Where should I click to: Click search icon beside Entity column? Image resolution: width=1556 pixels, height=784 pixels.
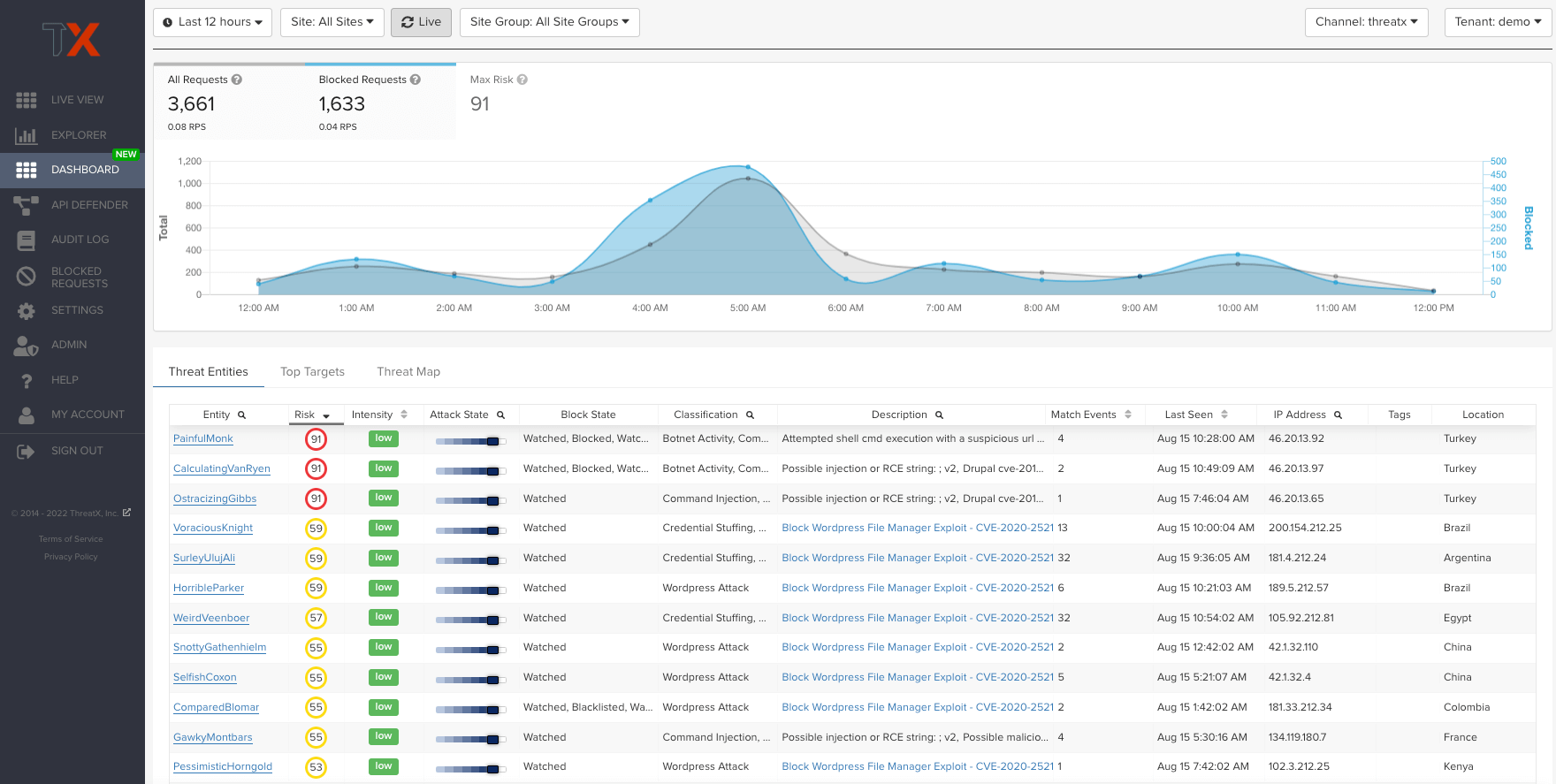(241, 415)
